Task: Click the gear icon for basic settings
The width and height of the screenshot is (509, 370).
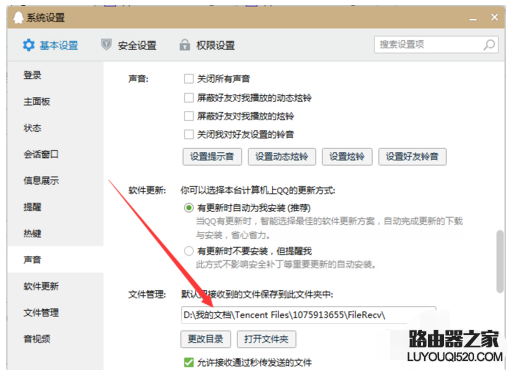Action: click(29, 45)
